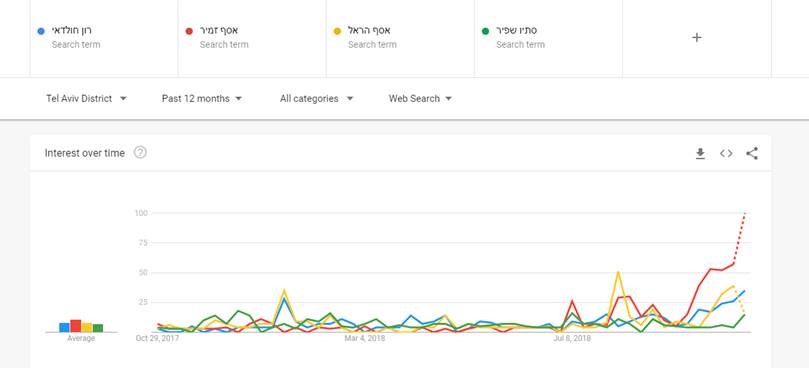Viewport: 809px width, 368px height.
Task: Open the Web Search type dropdown
Action: (420, 98)
